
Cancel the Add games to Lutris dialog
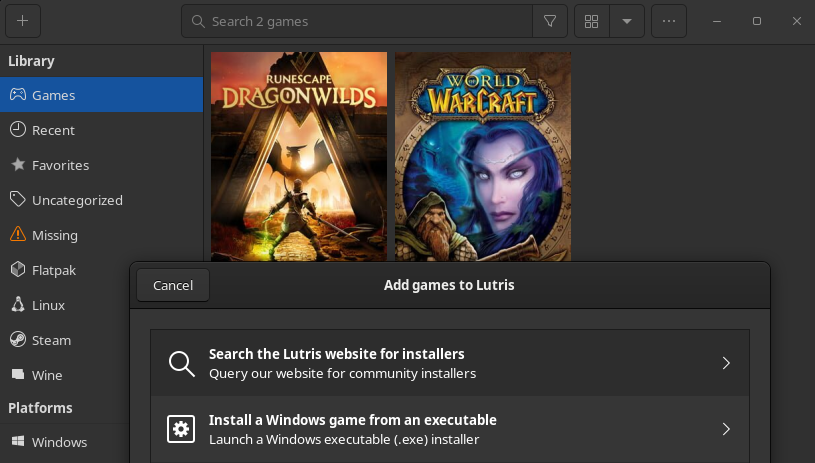click(173, 285)
